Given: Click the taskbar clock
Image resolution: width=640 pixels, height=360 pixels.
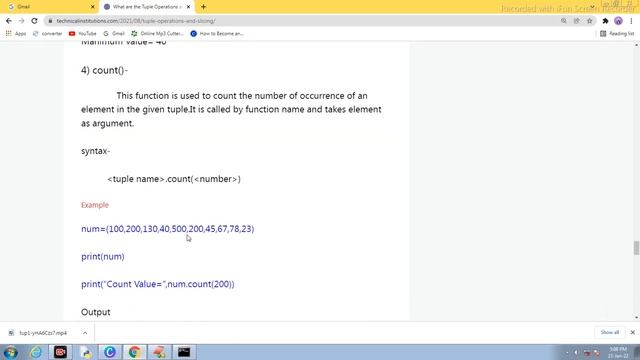Looking at the screenshot, I should point(618,352).
